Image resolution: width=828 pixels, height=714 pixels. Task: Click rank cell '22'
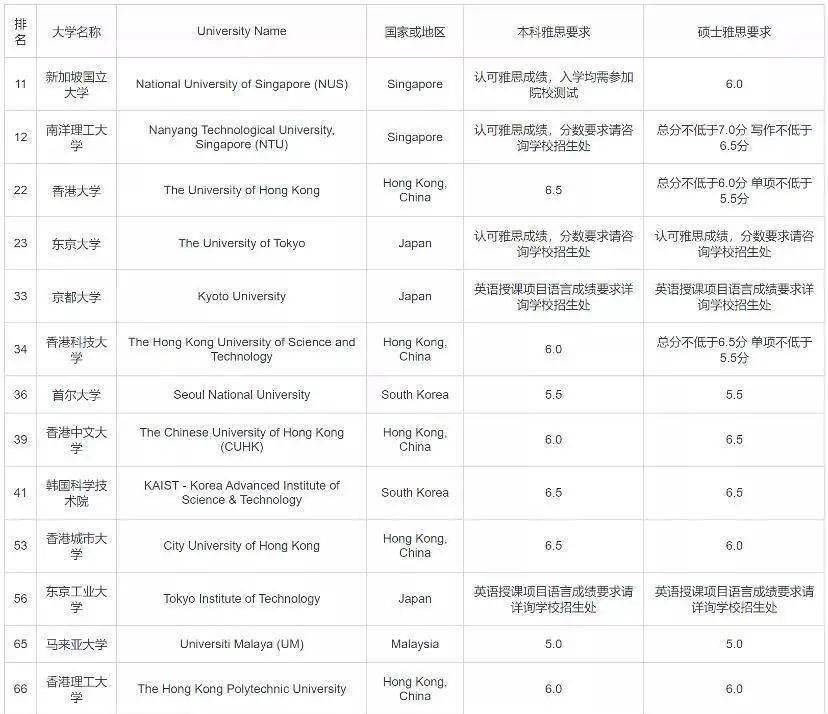20,190
